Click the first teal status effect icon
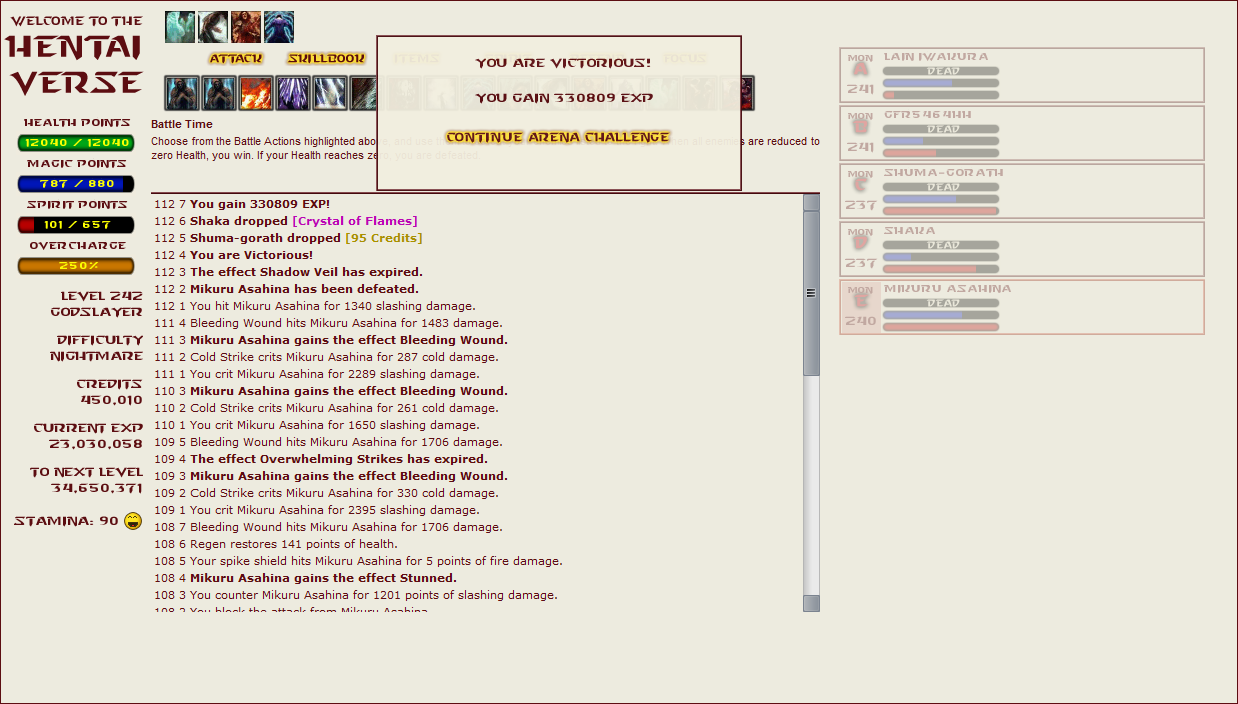1238x704 pixels. (180, 27)
